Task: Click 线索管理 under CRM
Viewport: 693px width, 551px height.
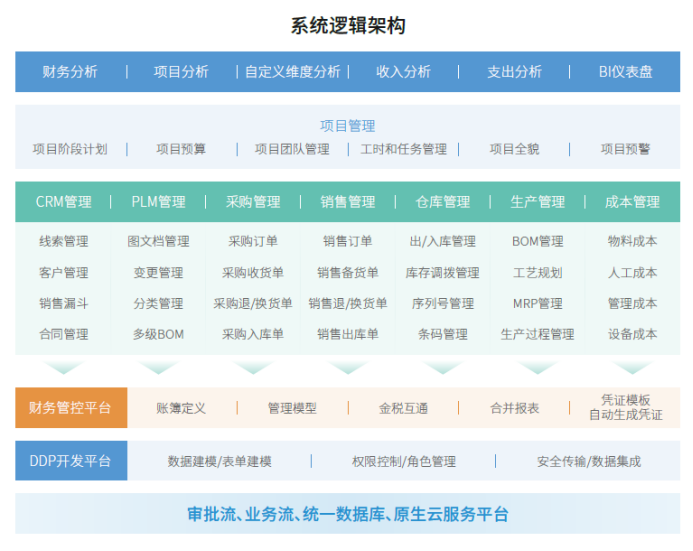Action: click(64, 241)
